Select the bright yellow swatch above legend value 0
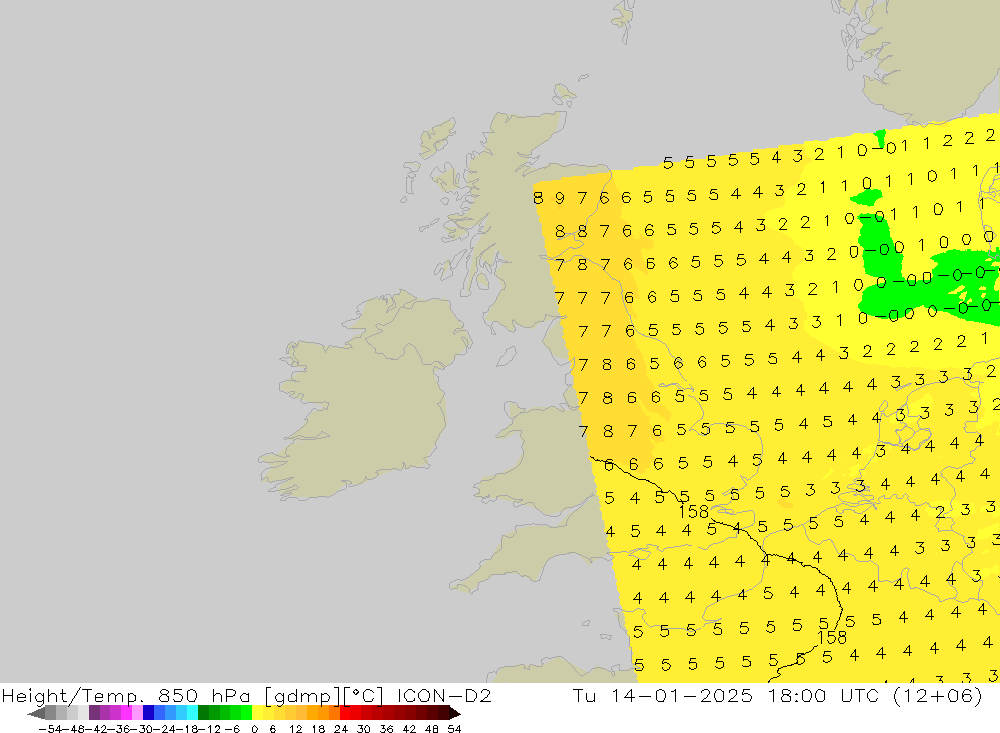 (258, 713)
